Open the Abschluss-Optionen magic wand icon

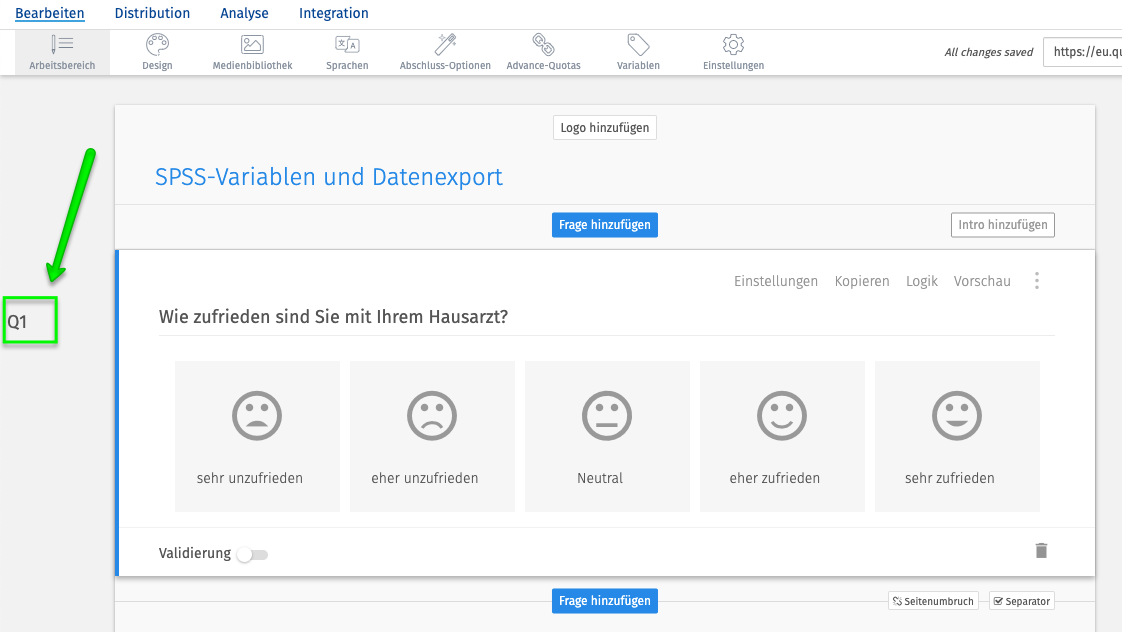click(x=445, y=44)
